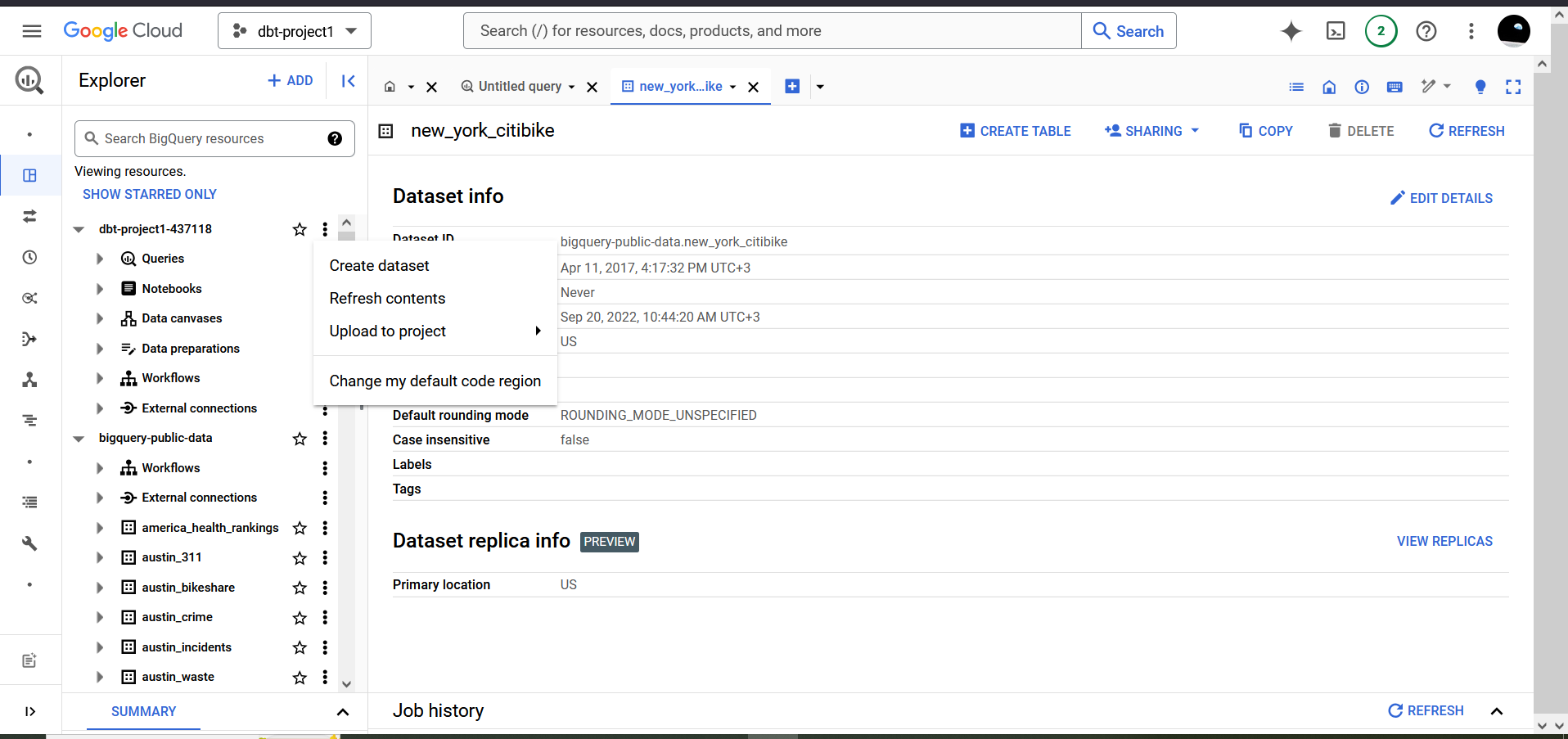This screenshot has height=739, width=1568.
Task: Click the lightbulb tips icon
Action: pyautogui.click(x=1480, y=87)
